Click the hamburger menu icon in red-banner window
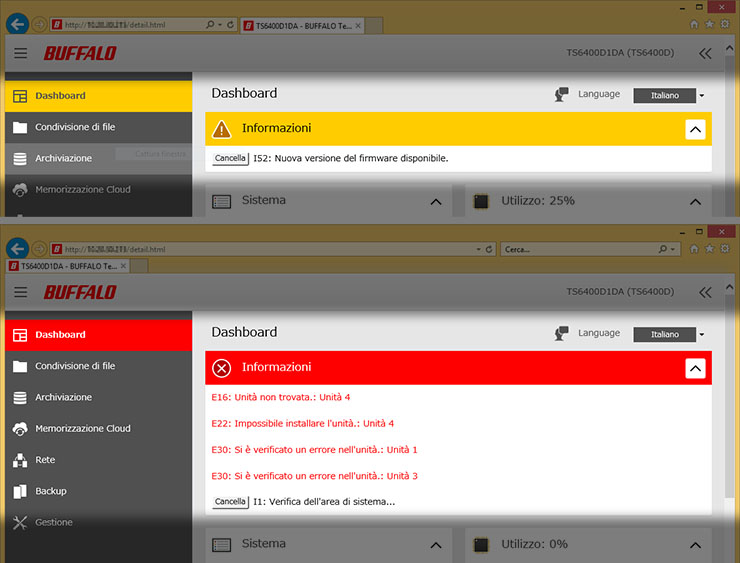Viewport: 740px width, 563px height. (20, 292)
